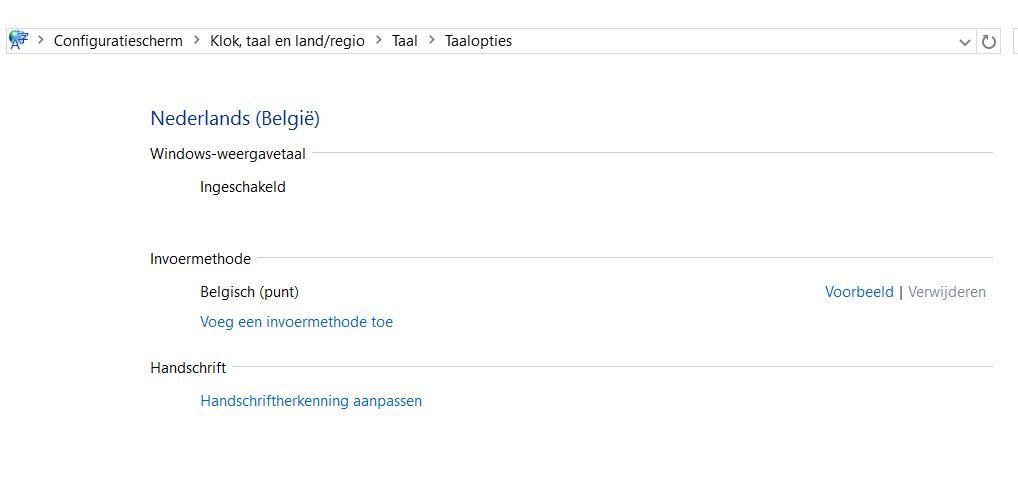Click the Control Panel language icon in address bar
This screenshot has width=1018, height=487.
19,41
